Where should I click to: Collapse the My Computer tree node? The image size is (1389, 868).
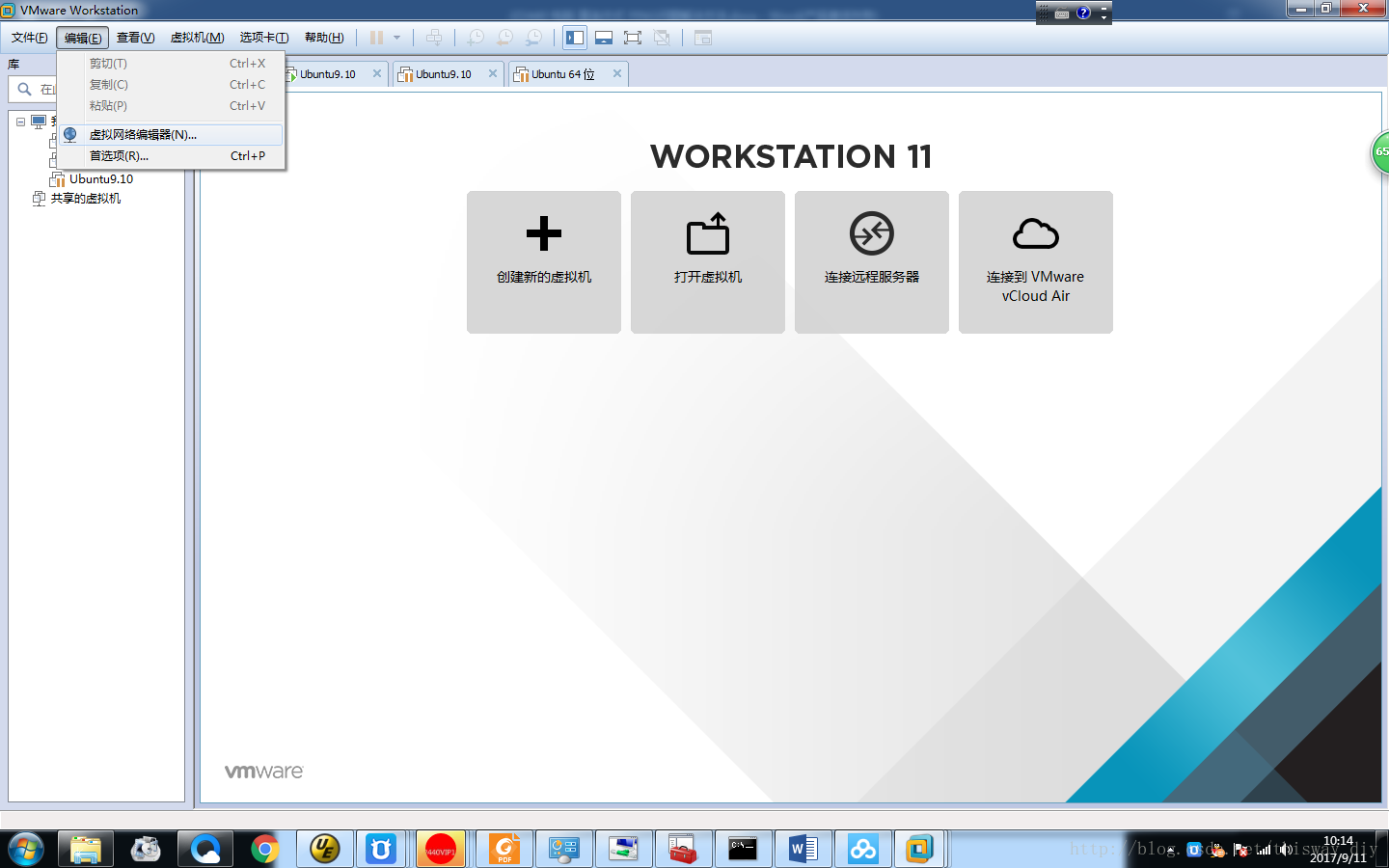coord(20,122)
